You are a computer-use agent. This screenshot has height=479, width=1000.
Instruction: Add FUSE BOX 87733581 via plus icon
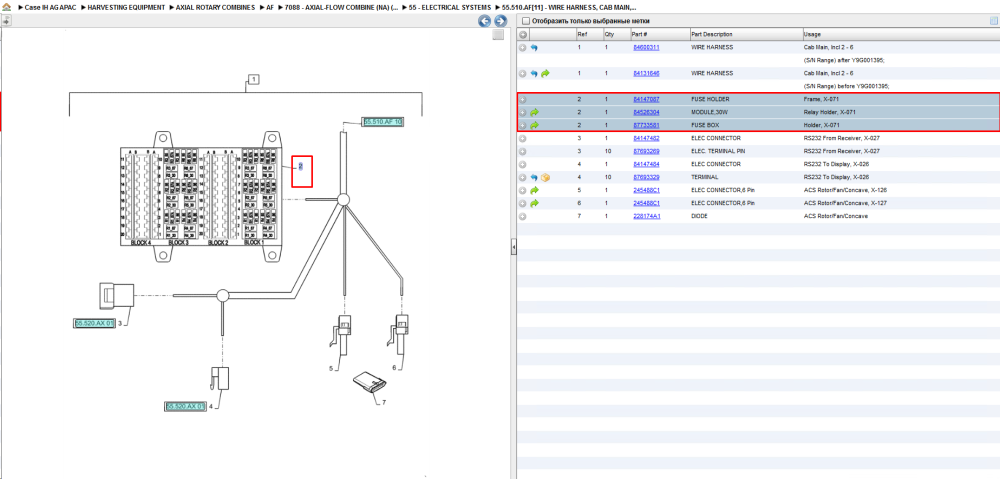click(x=523, y=125)
